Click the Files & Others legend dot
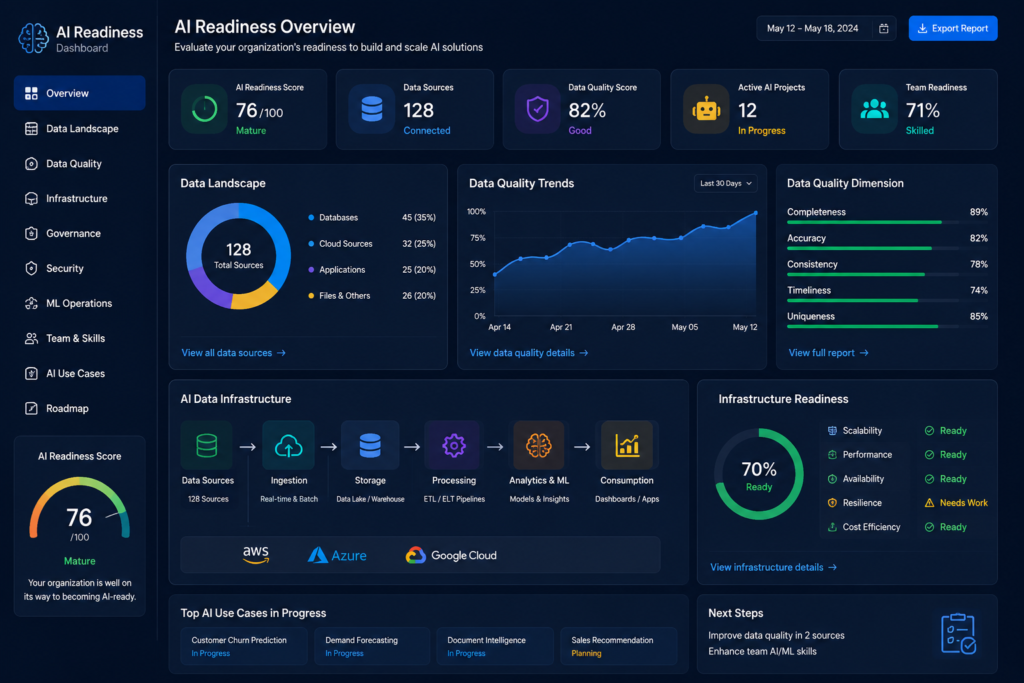 tap(311, 296)
